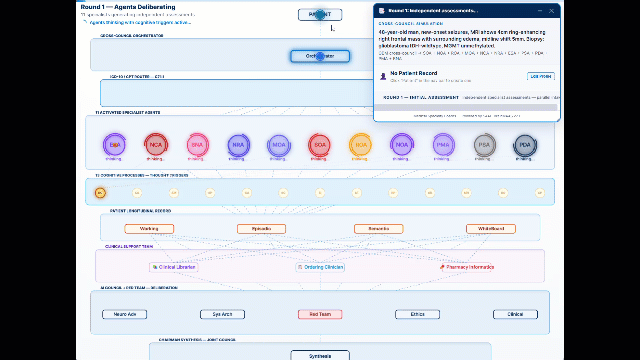This screenshot has width=640, height=360.
Task: Click the PATIENT node
Action: point(320,15)
